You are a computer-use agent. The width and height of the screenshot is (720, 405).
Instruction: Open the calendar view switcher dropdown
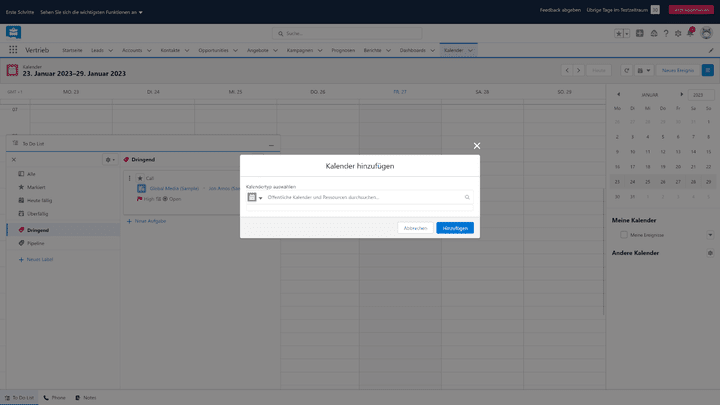coord(644,70)
